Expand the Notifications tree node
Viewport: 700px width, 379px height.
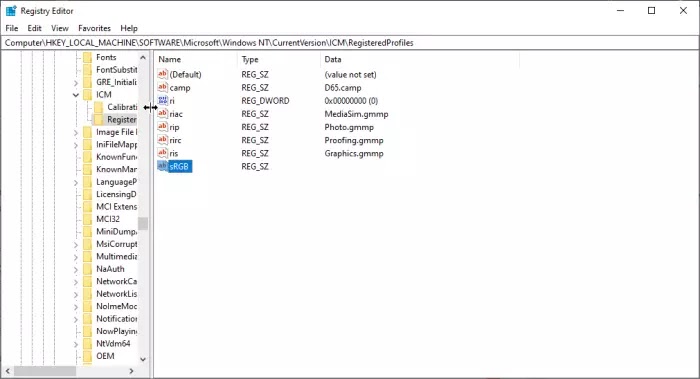76,319
